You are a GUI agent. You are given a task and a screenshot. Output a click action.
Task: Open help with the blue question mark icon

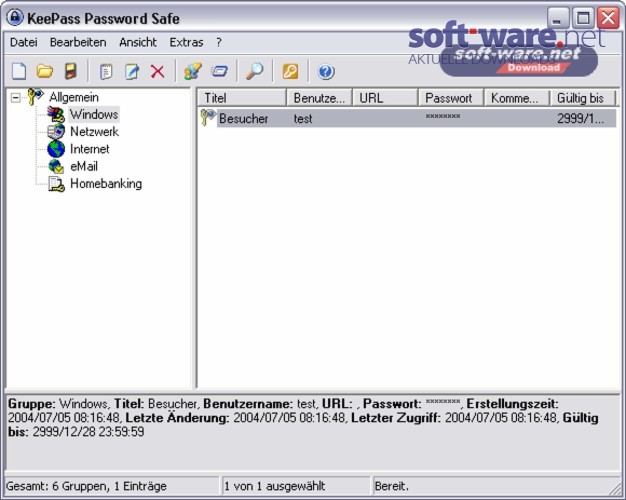[x=326, y=72]
